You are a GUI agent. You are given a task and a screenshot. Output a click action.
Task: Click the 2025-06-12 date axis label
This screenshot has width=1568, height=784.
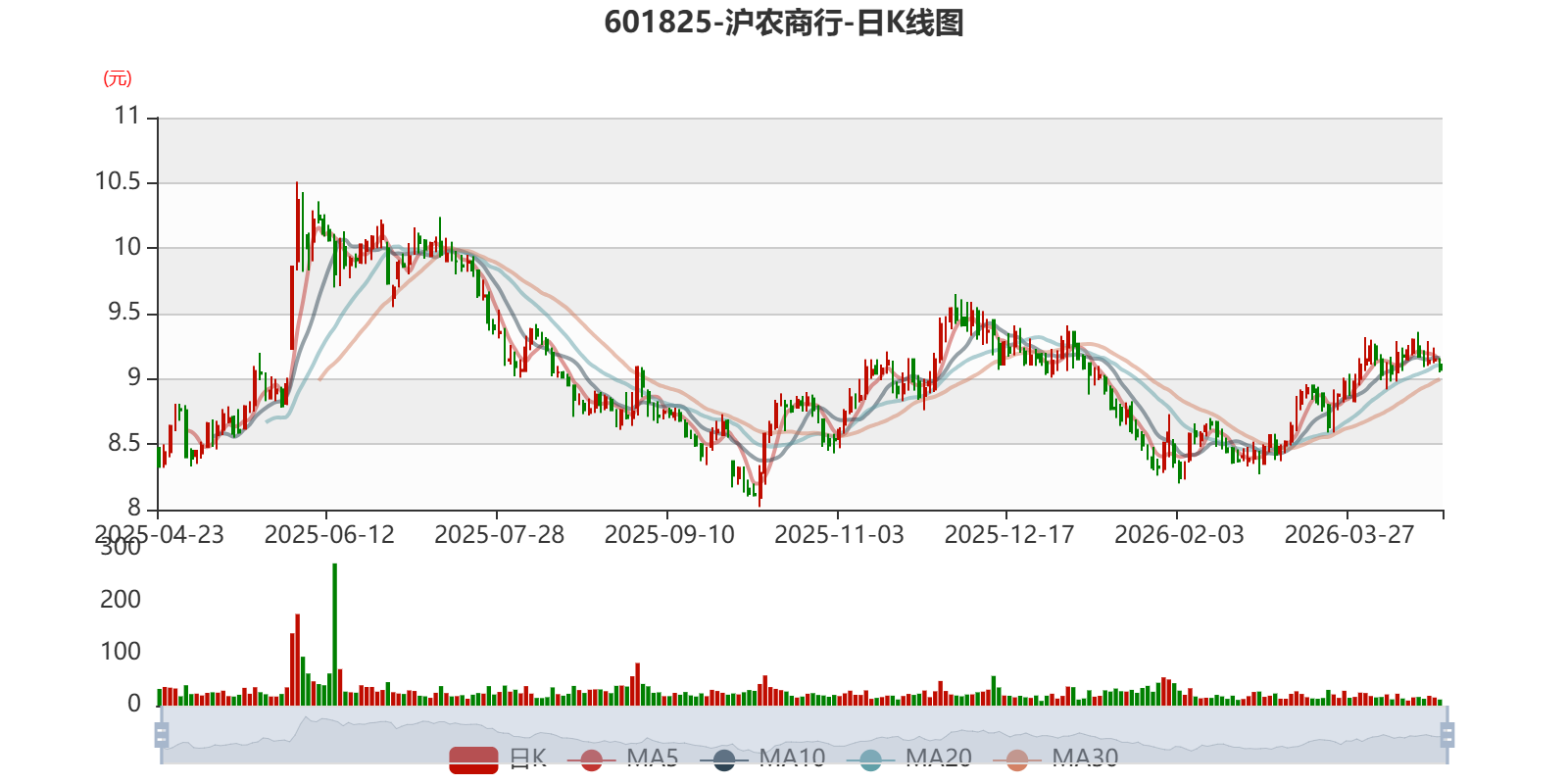point(329,535)
